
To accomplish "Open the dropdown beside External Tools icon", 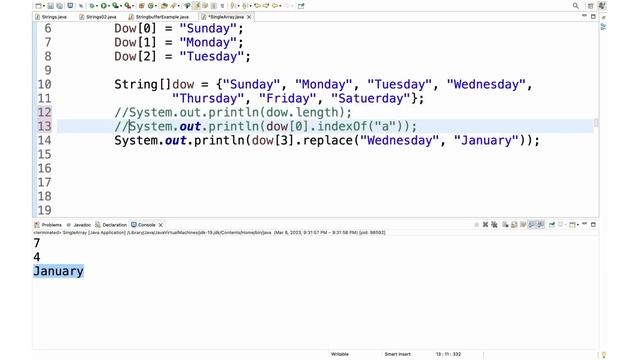I will [x=133, y=6].
